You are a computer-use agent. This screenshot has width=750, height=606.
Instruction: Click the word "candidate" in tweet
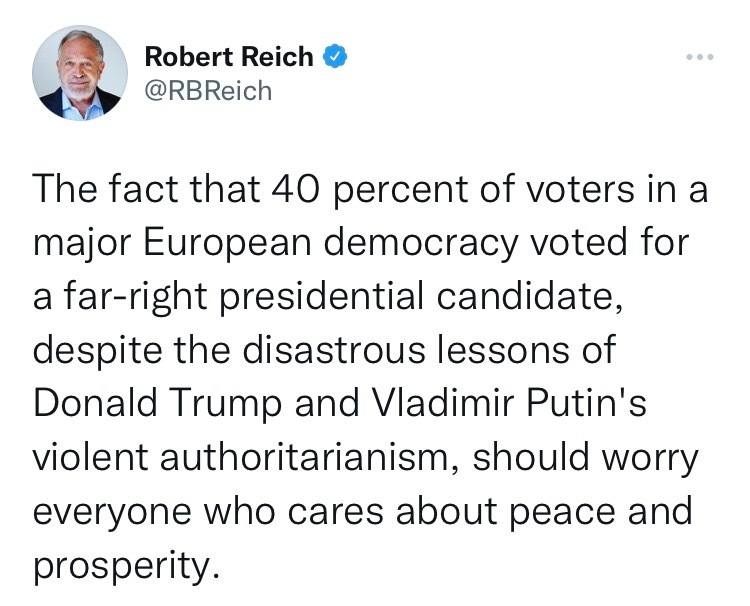525,297
